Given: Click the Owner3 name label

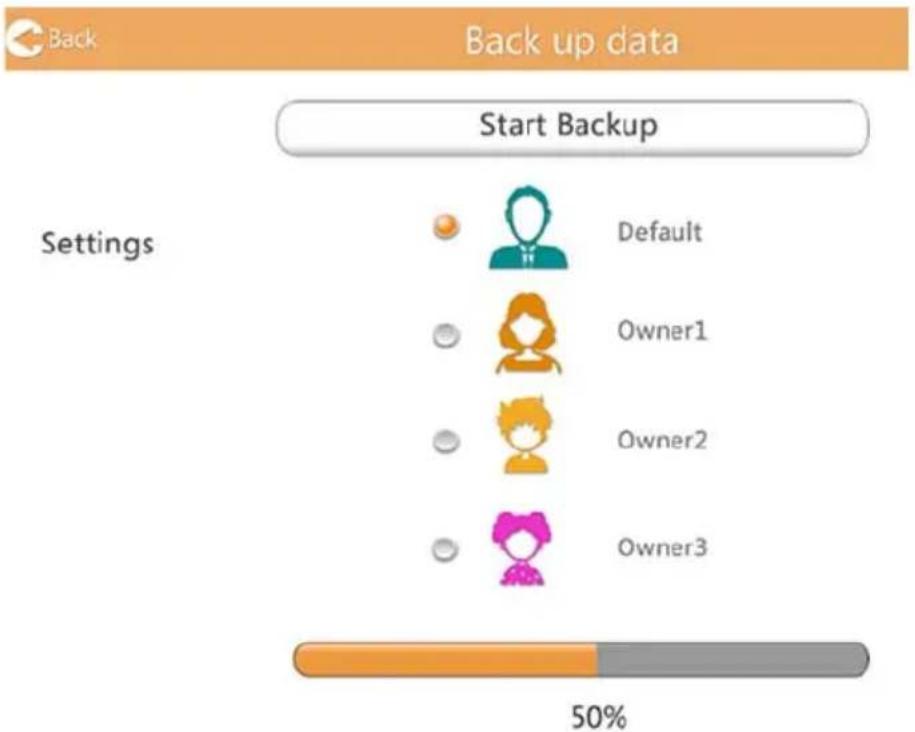Looking at the screenshot, I should (662, 548).
